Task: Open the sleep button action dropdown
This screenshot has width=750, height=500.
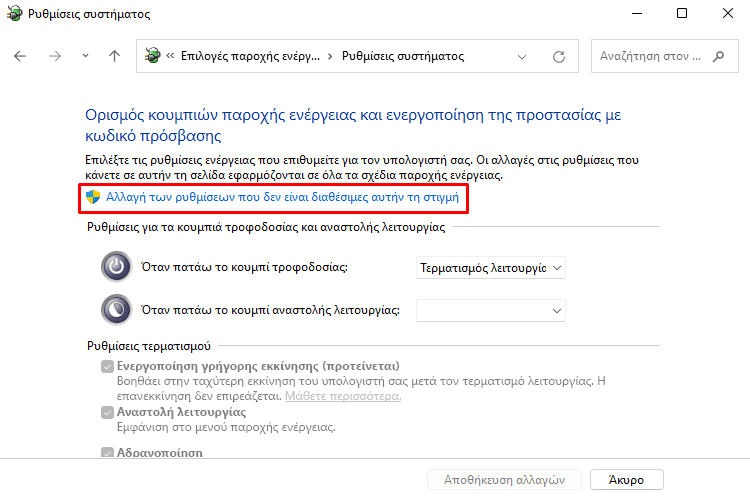Action: click(491, 311)
